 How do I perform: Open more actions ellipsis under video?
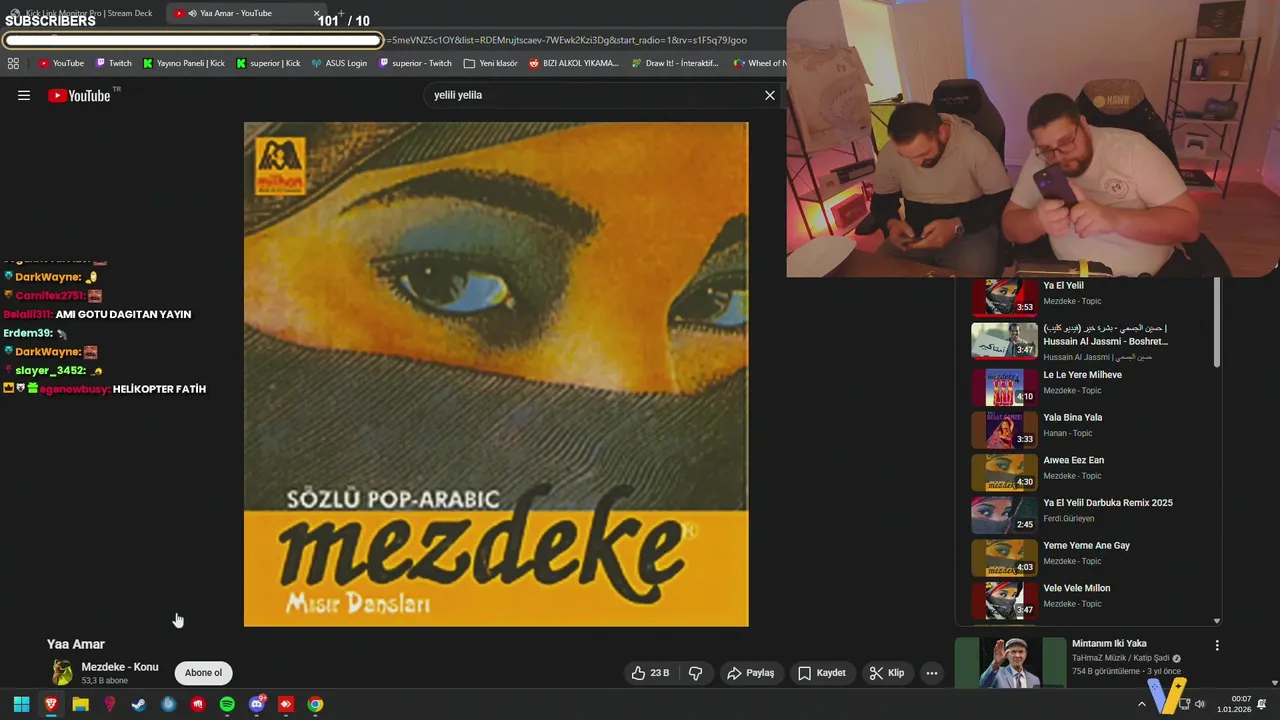coord(932,673)
